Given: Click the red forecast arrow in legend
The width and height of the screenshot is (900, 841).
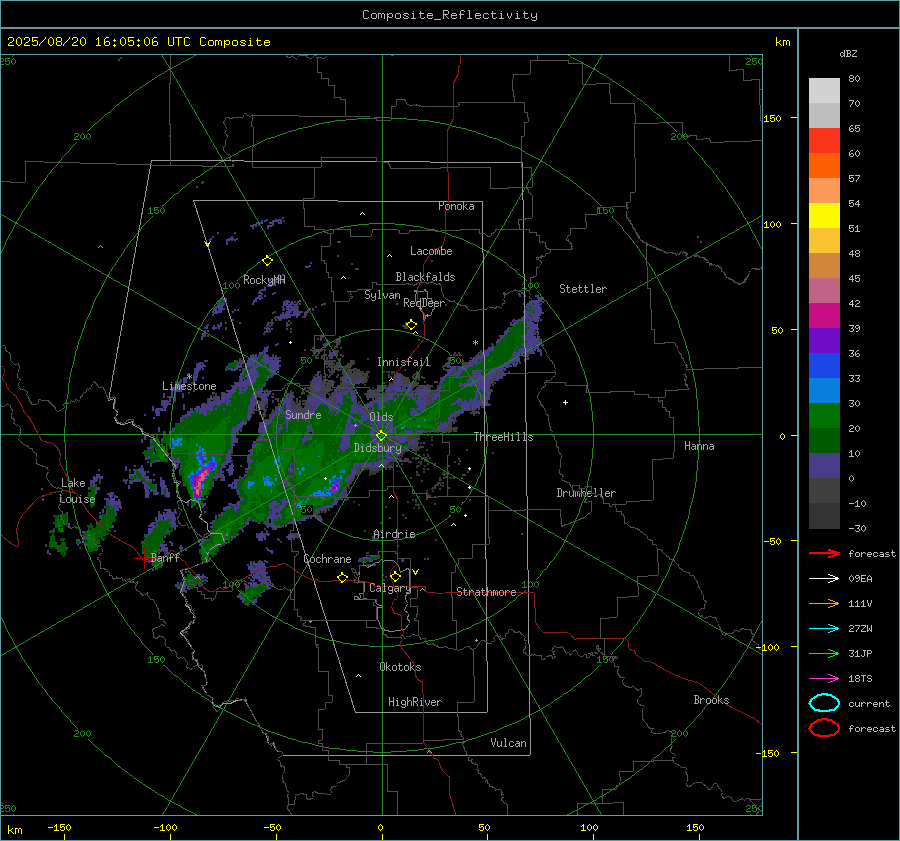Looking at the screenshot, I should pyautogui.click(x=824, y=553).
